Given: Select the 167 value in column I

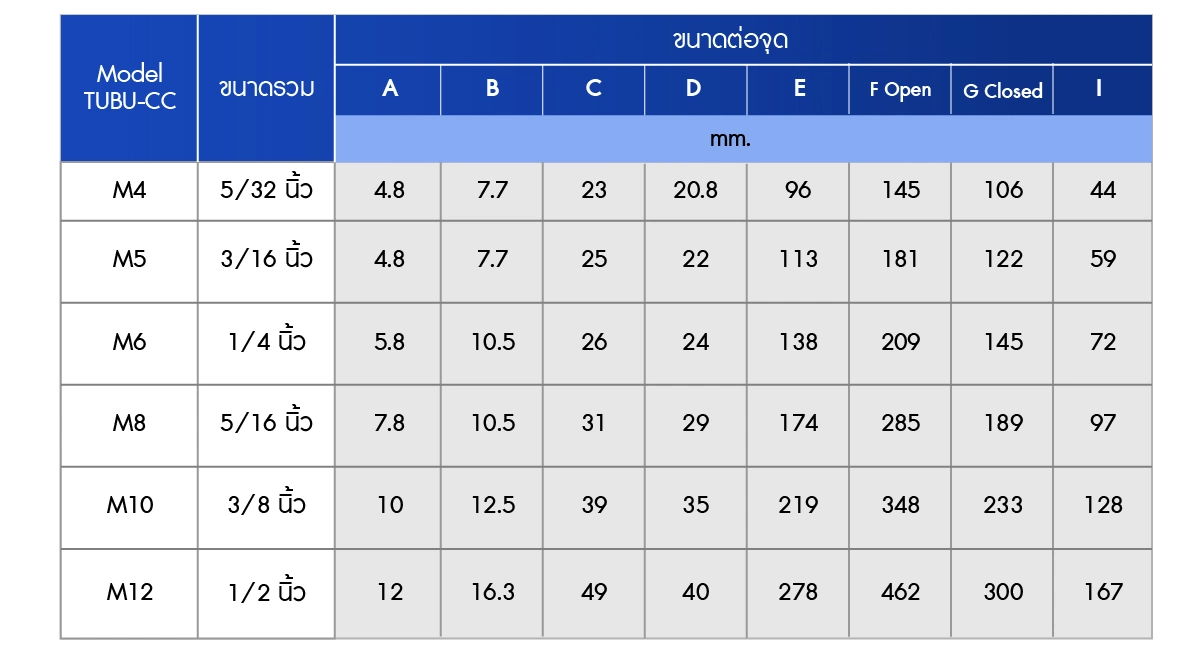Looking at the screenshot, I should tap(1103, 593).
